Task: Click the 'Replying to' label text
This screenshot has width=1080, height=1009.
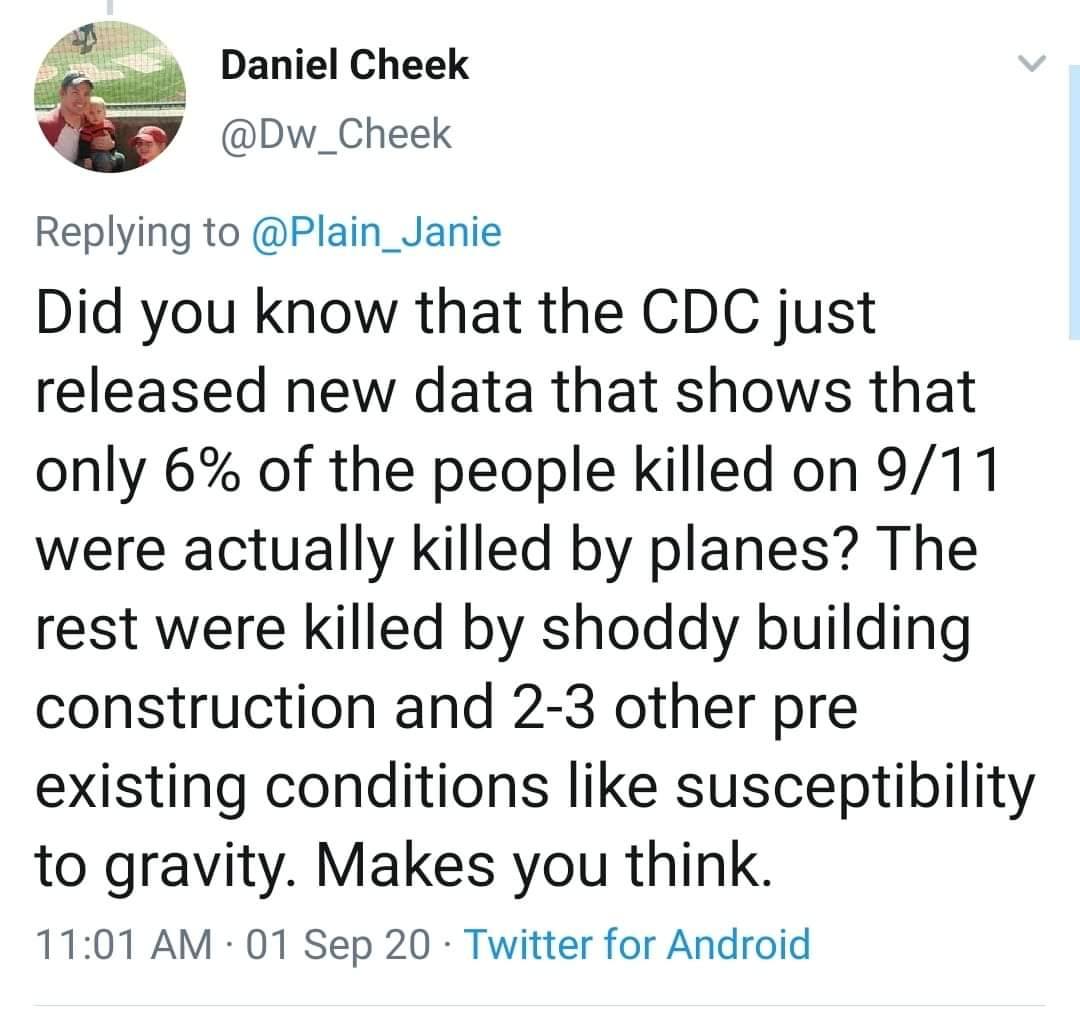Action: point(138,233)
